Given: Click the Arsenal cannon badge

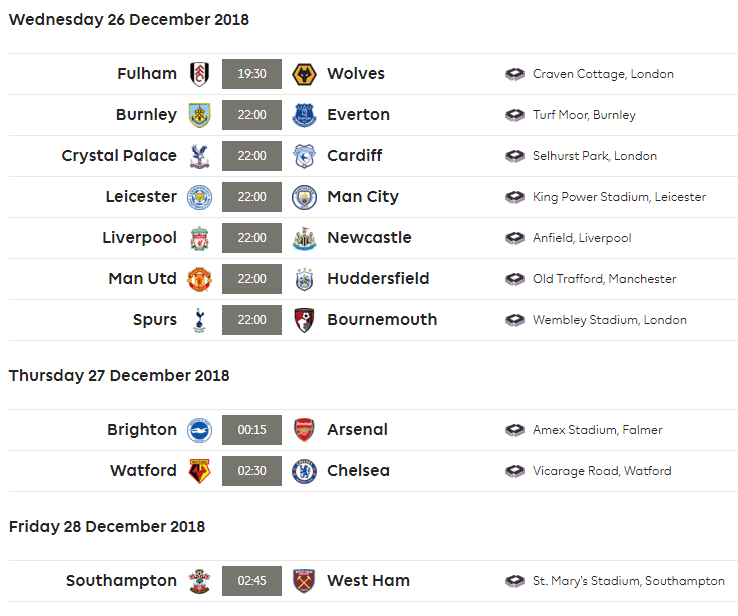Looking at the screenshot, I should point(304,430).
